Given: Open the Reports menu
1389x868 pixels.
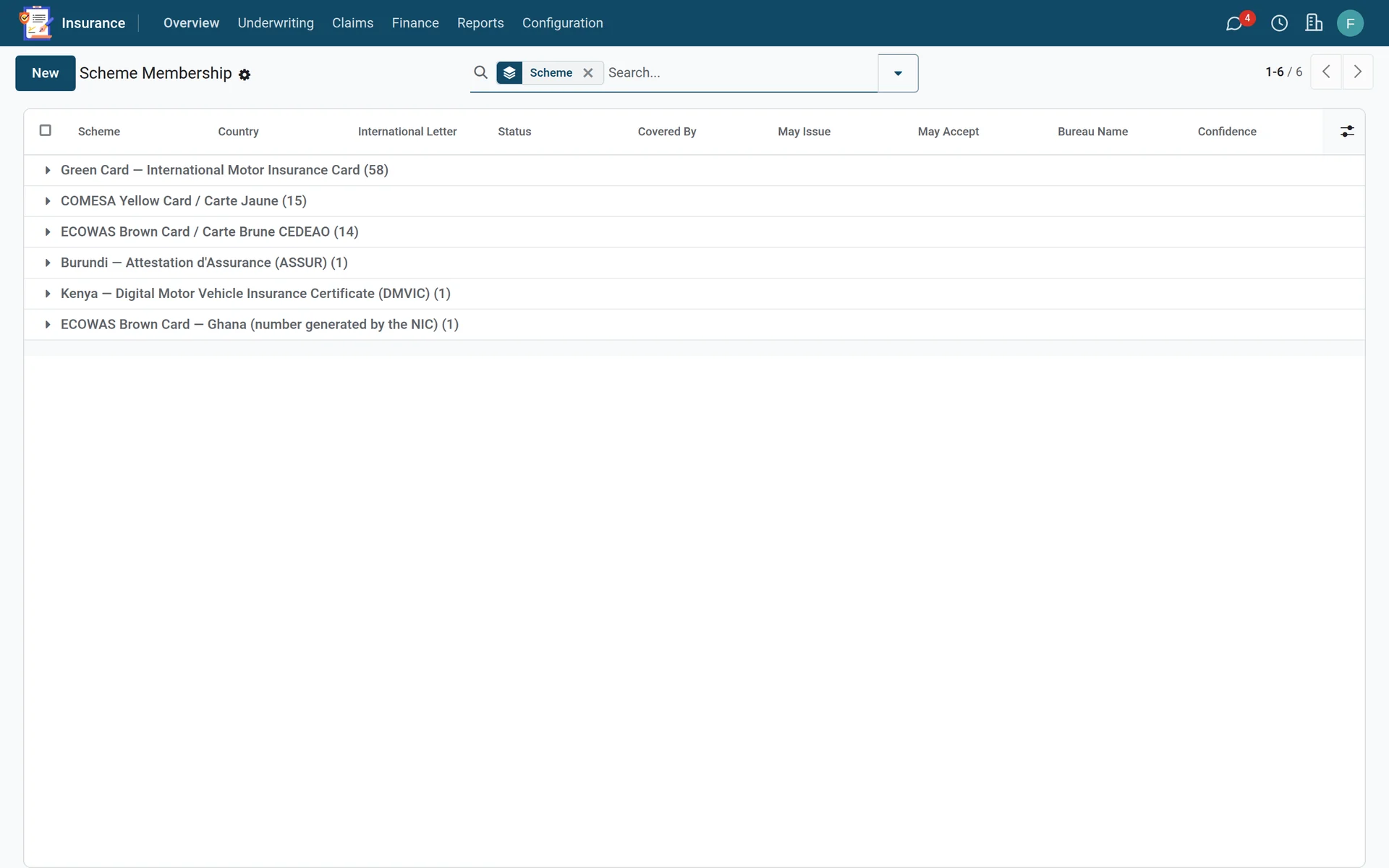Looking at the screenshot, I should pyautogui.click(x=480, y=23).
